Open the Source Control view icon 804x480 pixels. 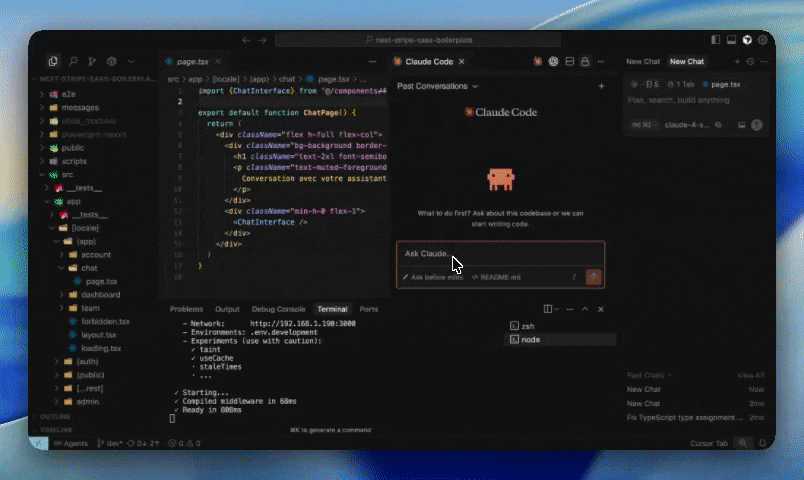92,62
